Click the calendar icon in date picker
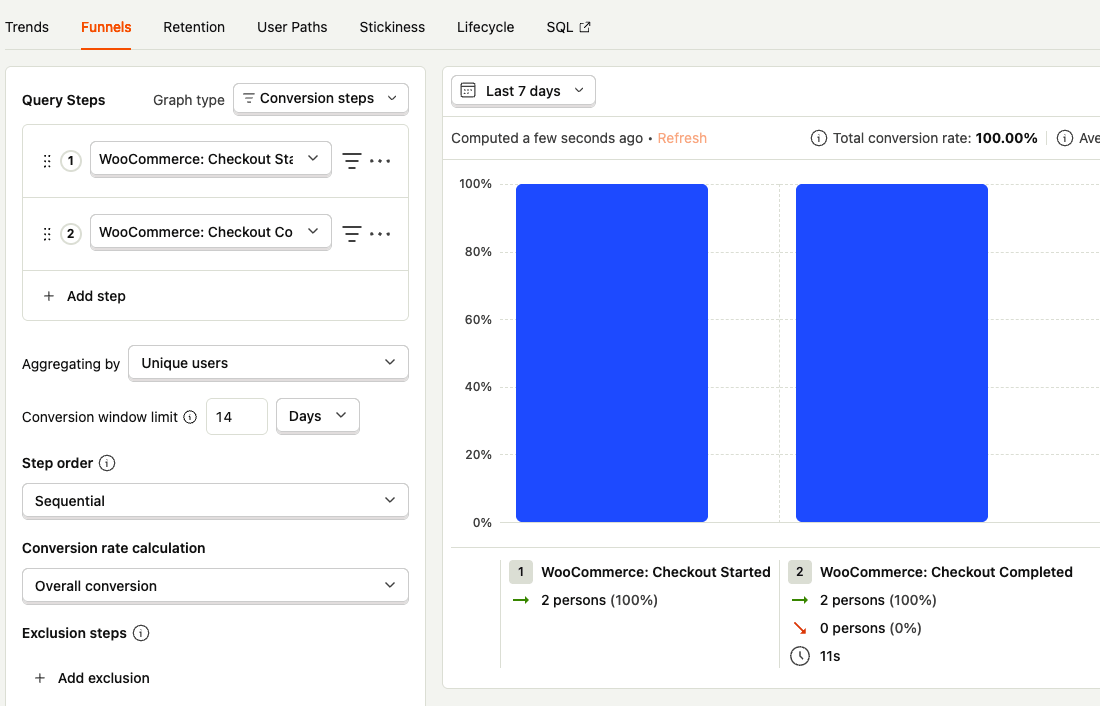1100x706 pixels. 468,91
